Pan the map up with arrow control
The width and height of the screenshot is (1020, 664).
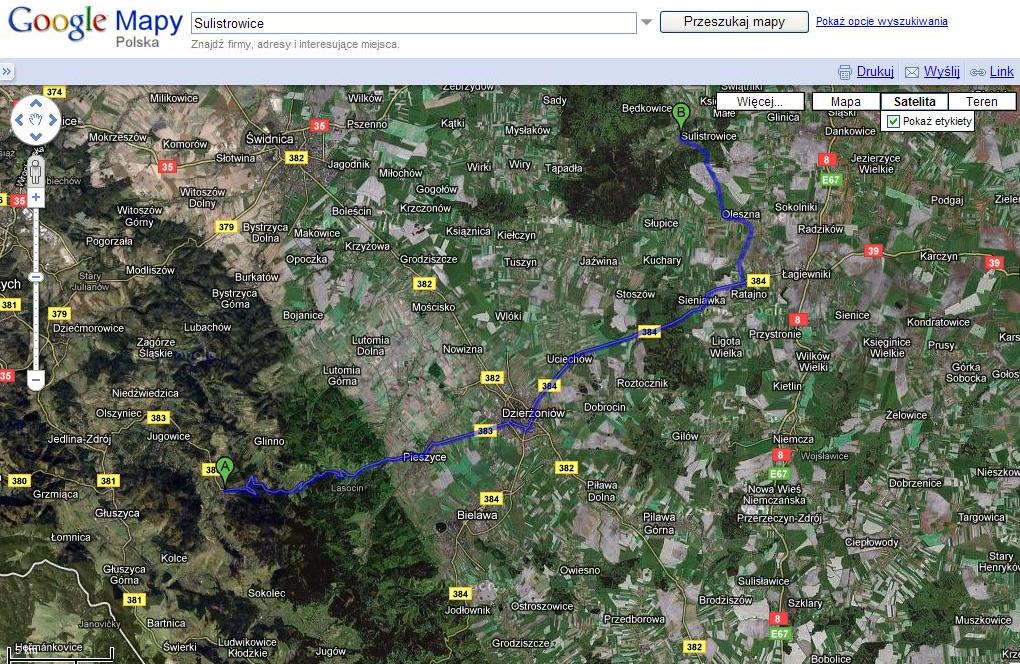pyautogui.click(x=36, y=103)
